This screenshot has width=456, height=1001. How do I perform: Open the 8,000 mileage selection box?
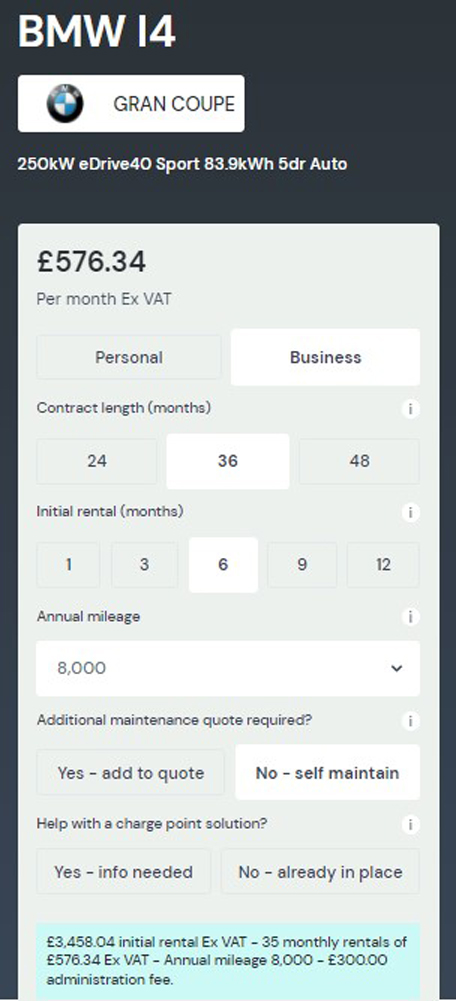(228, 668)
